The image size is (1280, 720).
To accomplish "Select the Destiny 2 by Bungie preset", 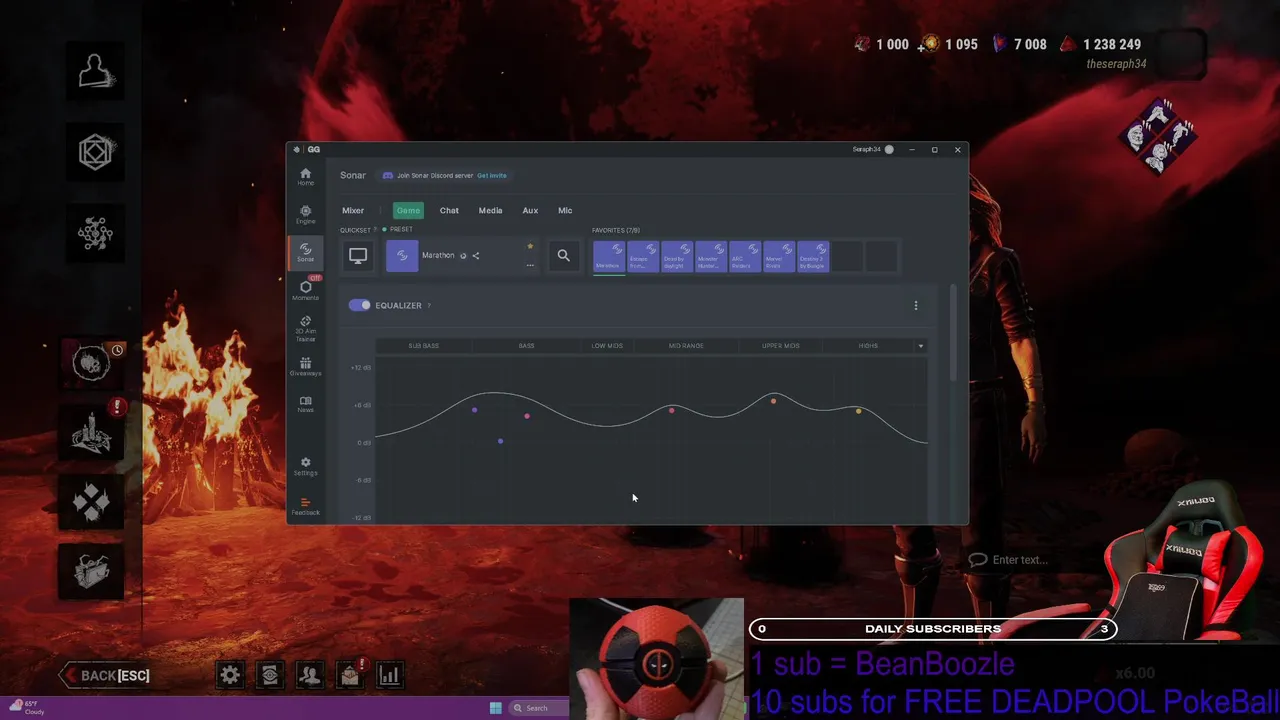I will [813, 256].
